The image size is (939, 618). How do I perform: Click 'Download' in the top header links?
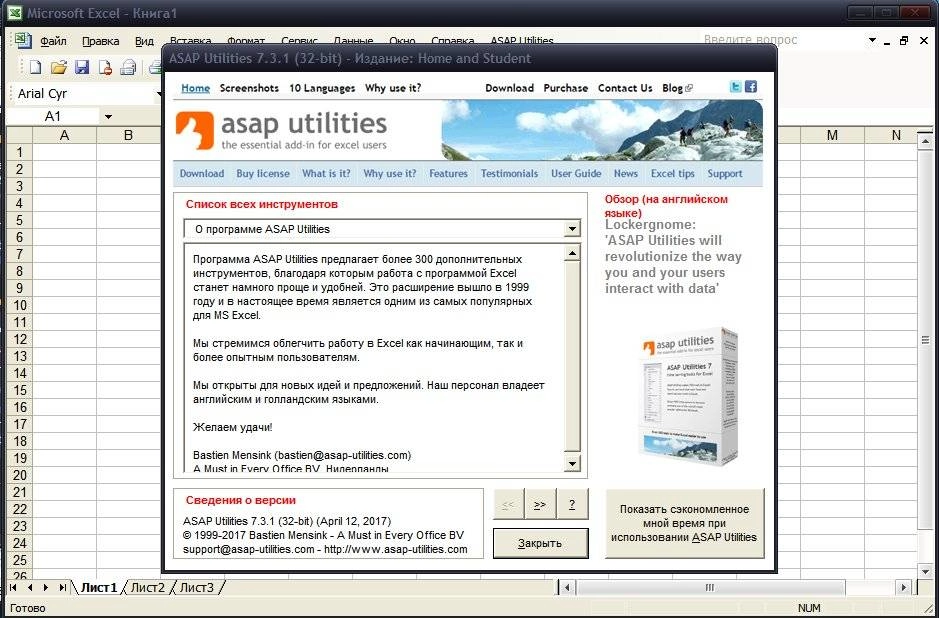click(x=509, y=88)
